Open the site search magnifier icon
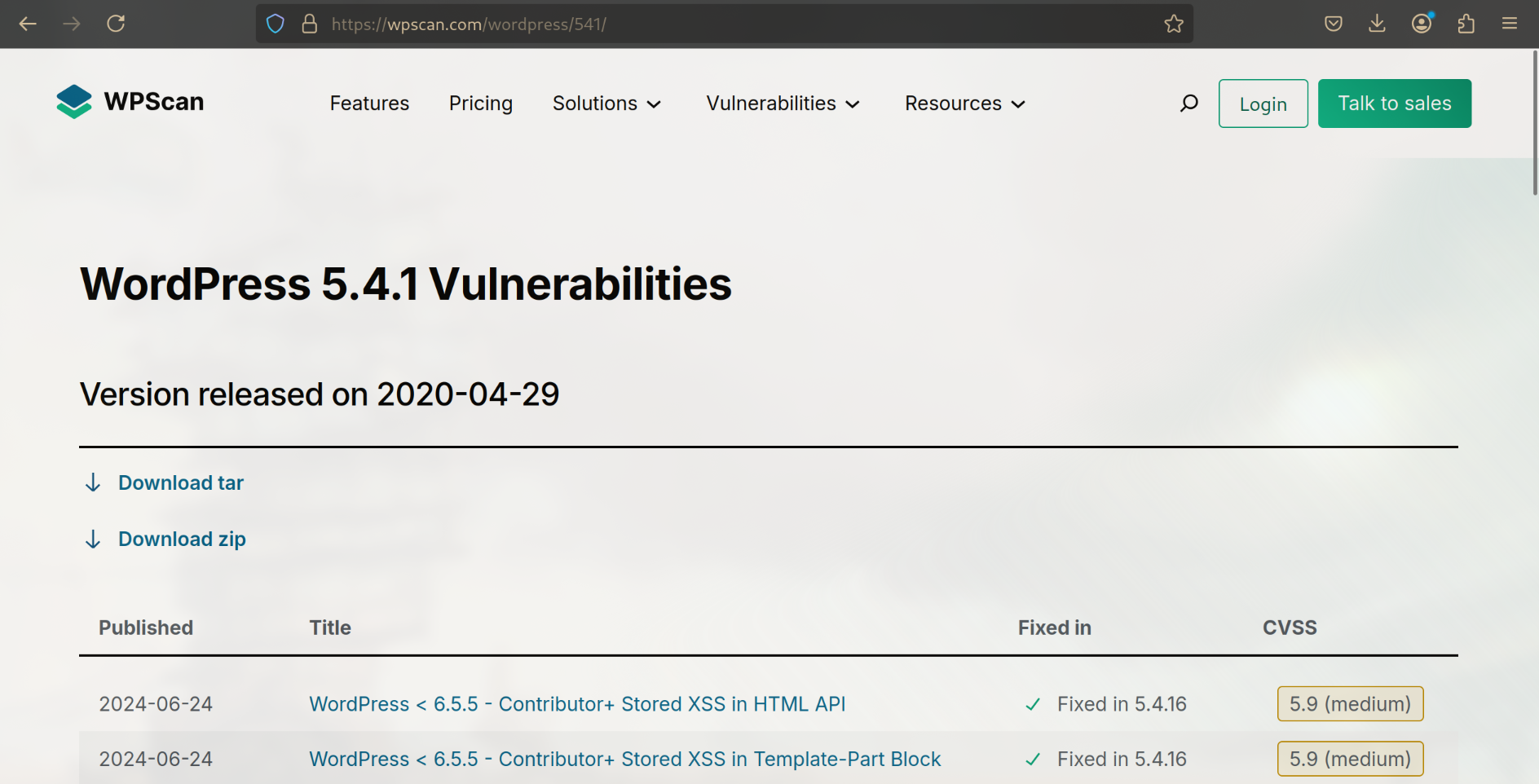This screenshot has height=784, width=1539. click(1189, 104)
